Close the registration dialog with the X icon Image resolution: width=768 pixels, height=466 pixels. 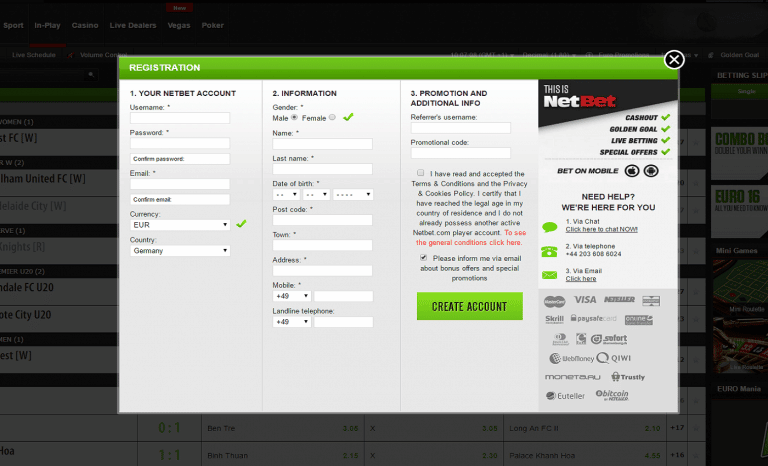click(674, 59)
